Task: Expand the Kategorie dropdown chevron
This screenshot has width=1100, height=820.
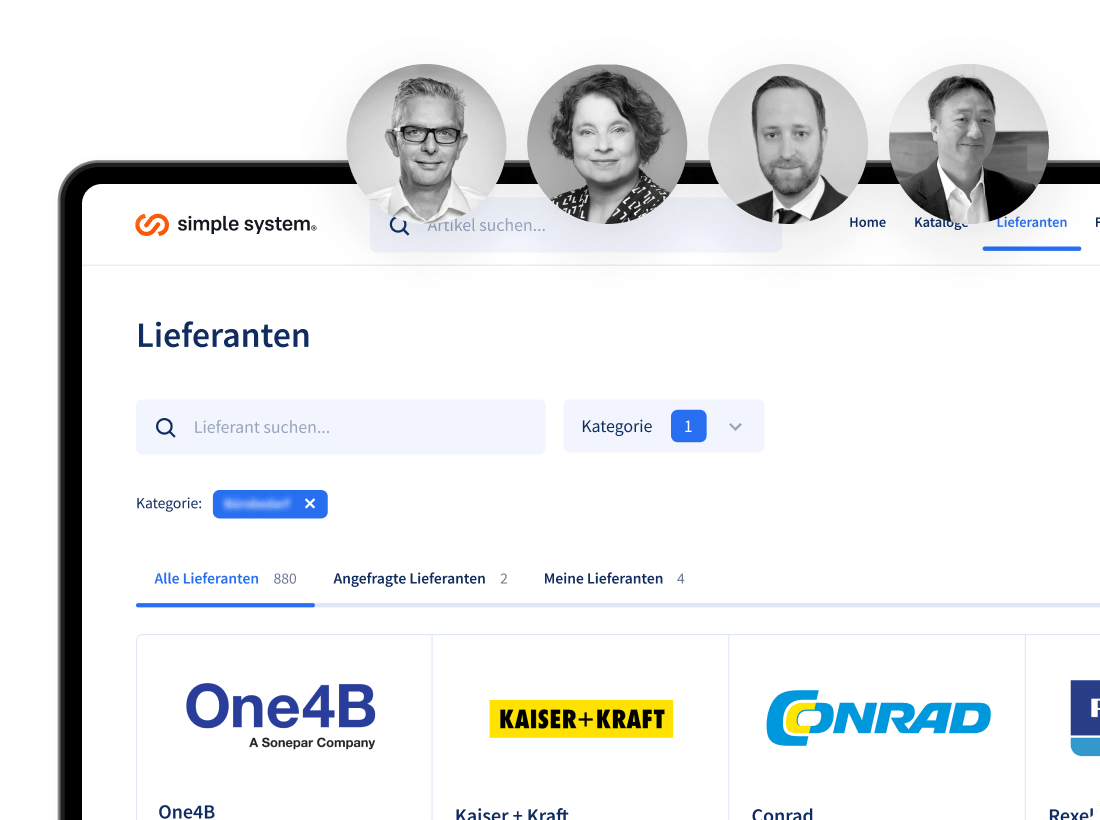Action: point(735,426)
